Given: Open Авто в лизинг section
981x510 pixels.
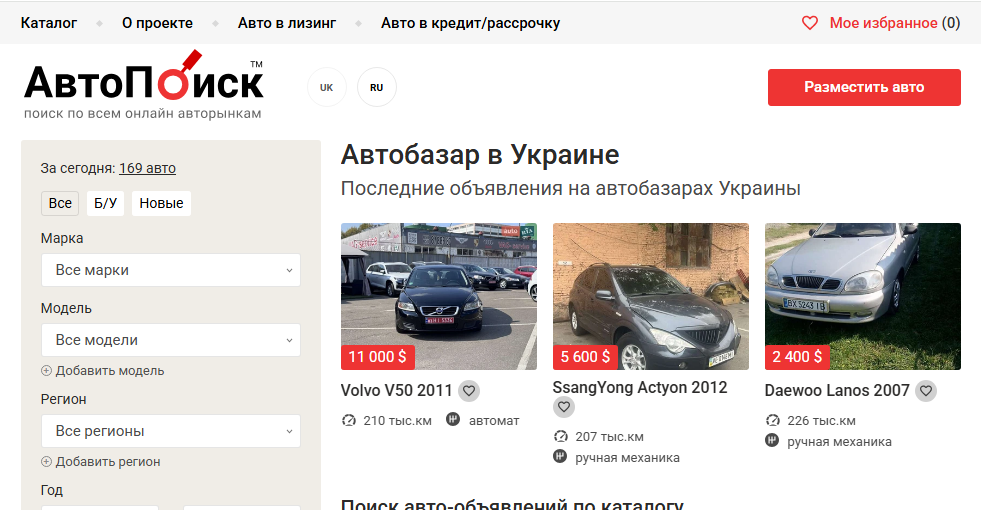Looking at the screenshot, I should click(287, 23).
